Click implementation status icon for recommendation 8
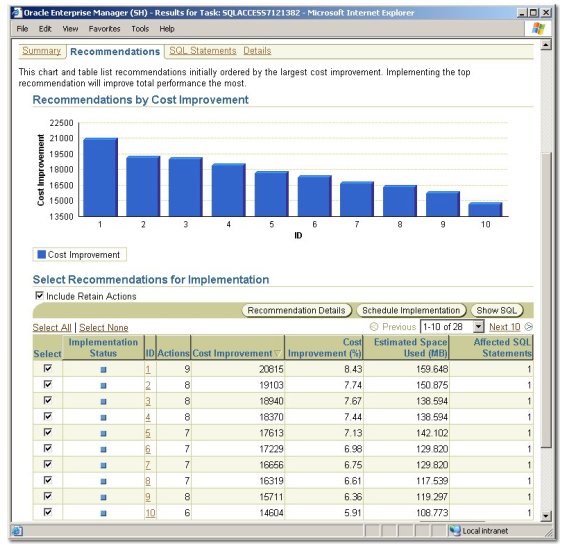The width and height of the screenshot is (563, 547). coord(103,481)
